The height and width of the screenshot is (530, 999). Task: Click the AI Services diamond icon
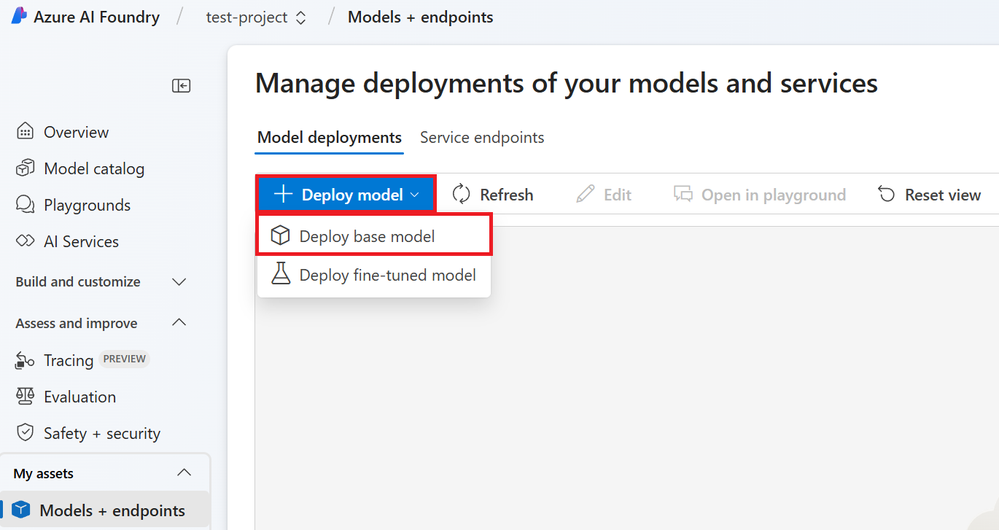[x=25, y=242]
